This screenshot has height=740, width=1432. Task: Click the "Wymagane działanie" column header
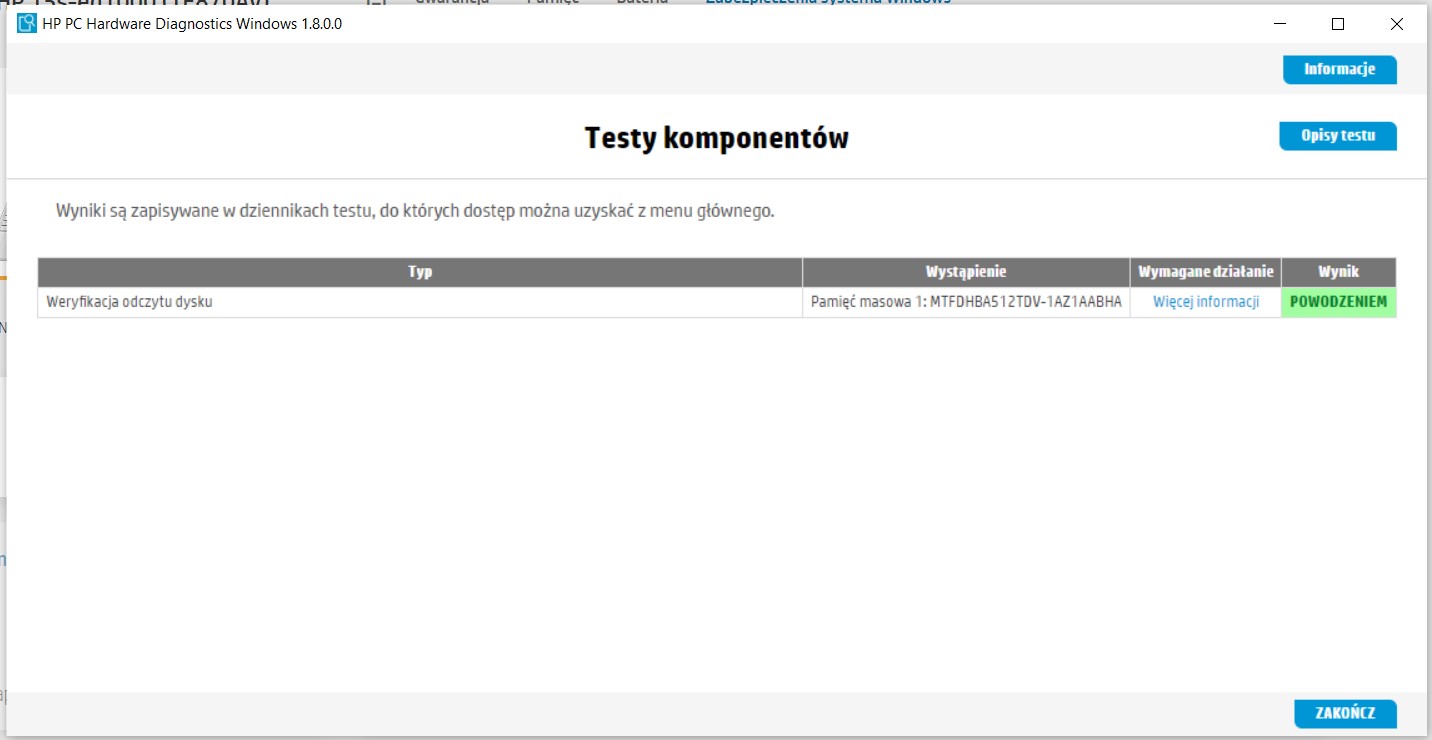pos(1204,271)
